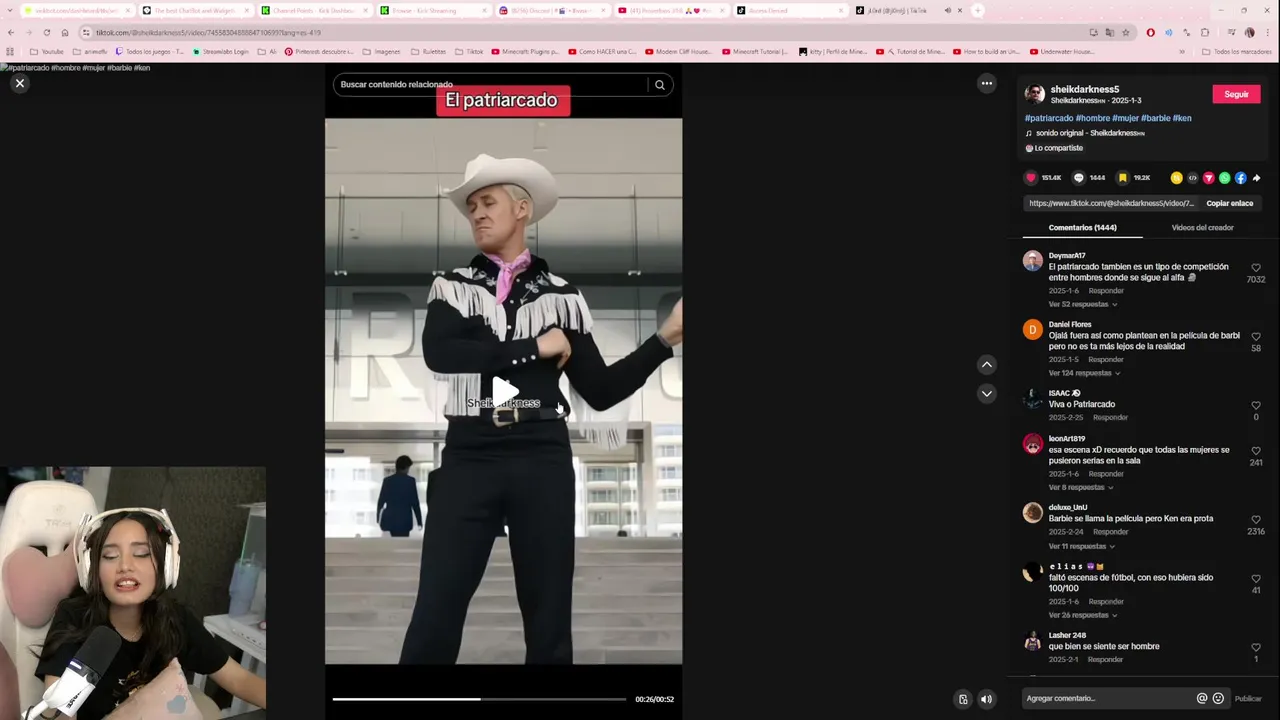
Task: Click the comments bubble icon showing 1444
Action: (1078, 178)
